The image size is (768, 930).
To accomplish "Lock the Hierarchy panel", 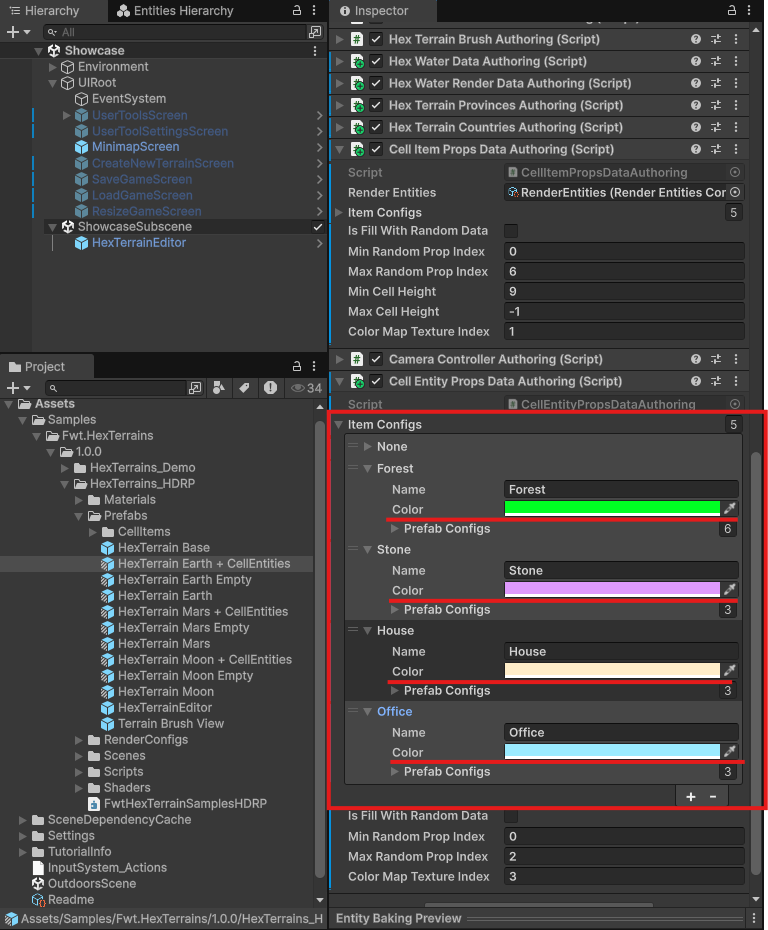I will tap(297, 10).
